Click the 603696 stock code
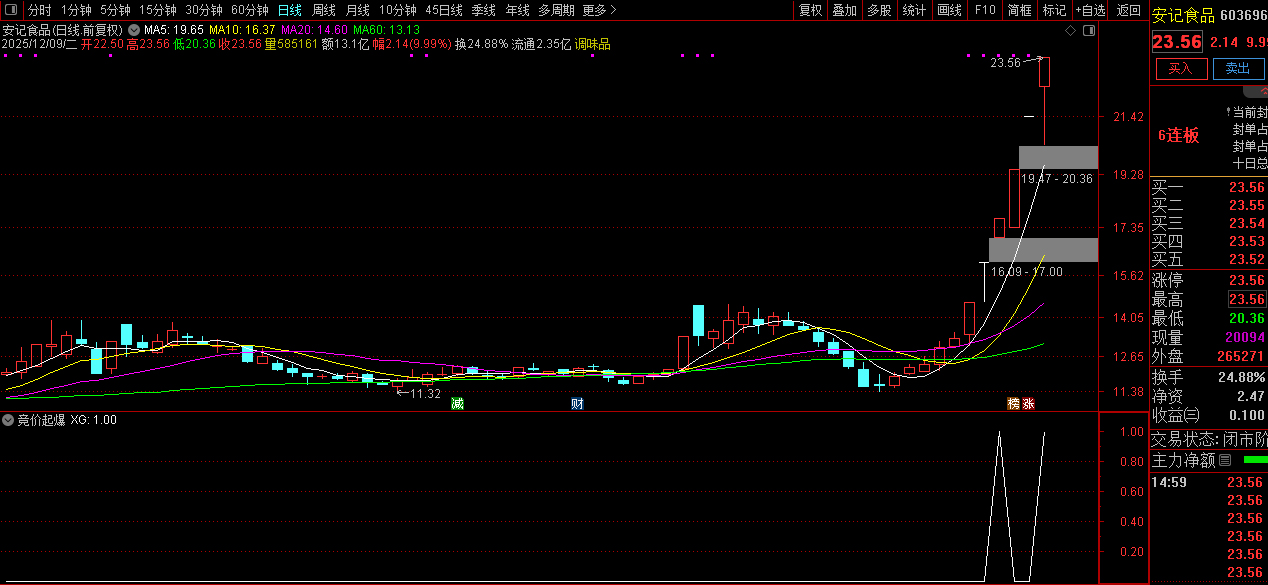Viewport: 1268px width, 585px height. pyautogui.click(x=1244, y=15)
